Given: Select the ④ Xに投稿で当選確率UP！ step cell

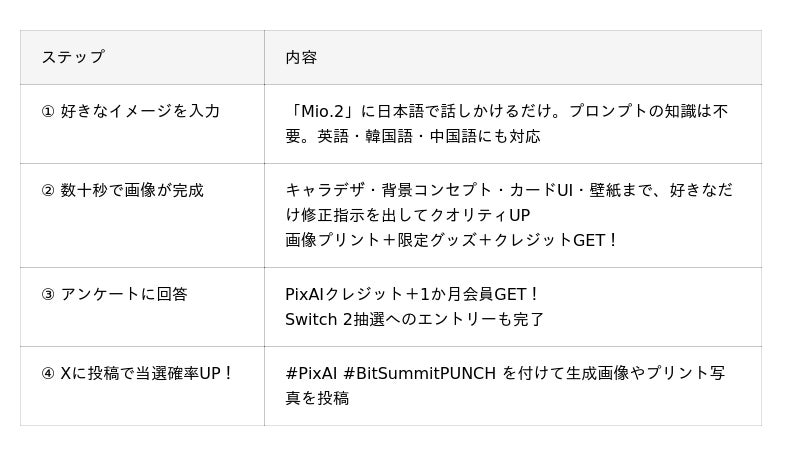Looking at the screenshot, I should pyautogui.click(x=142, y=386).
